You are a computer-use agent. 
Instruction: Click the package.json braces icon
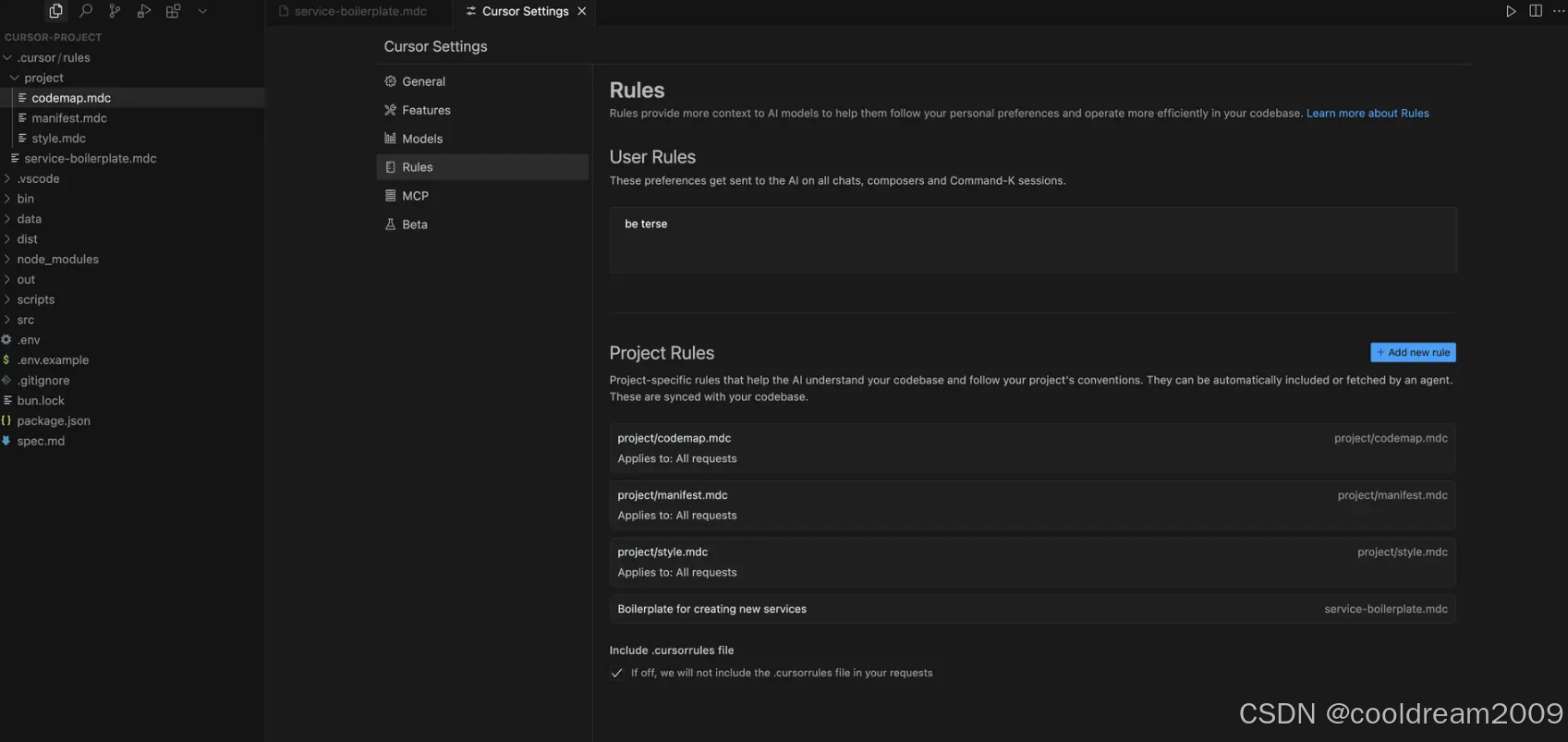(x=6, y=420)
